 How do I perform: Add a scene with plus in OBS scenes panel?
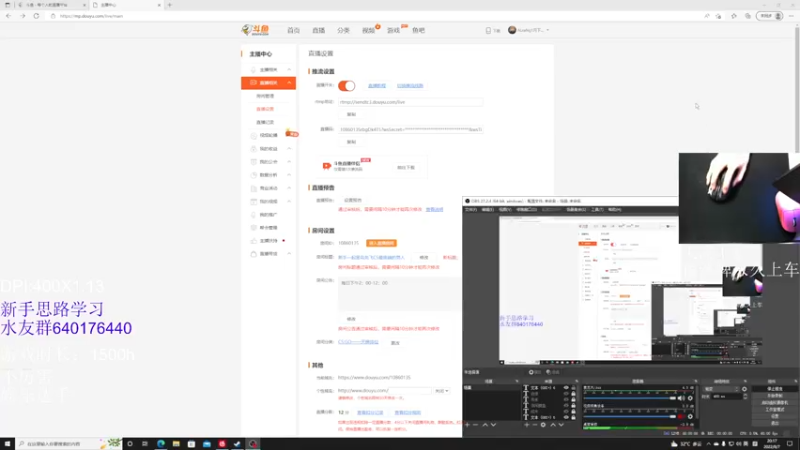click(x=467, y=424)
